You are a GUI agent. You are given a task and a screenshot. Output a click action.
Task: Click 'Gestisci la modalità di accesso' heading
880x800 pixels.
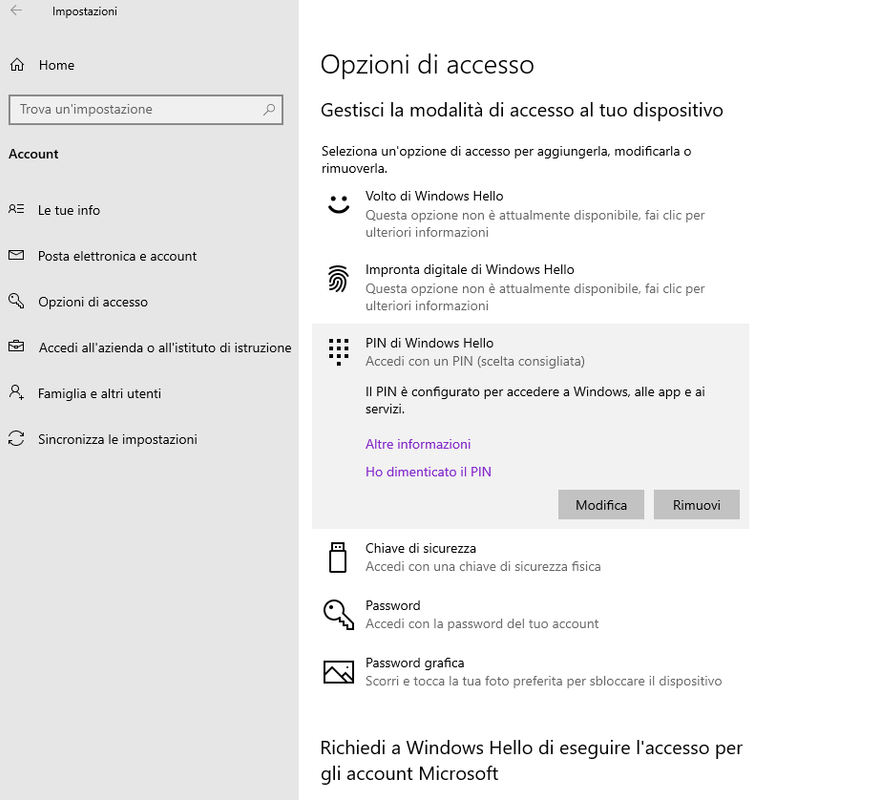coord(521,110)
